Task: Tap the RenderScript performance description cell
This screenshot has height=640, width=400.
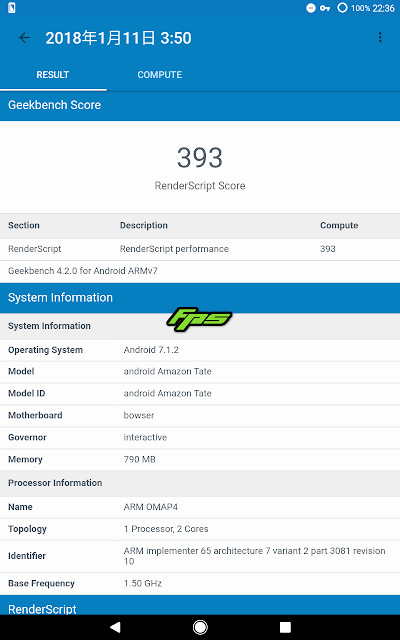Action: (x=174, y=249)
